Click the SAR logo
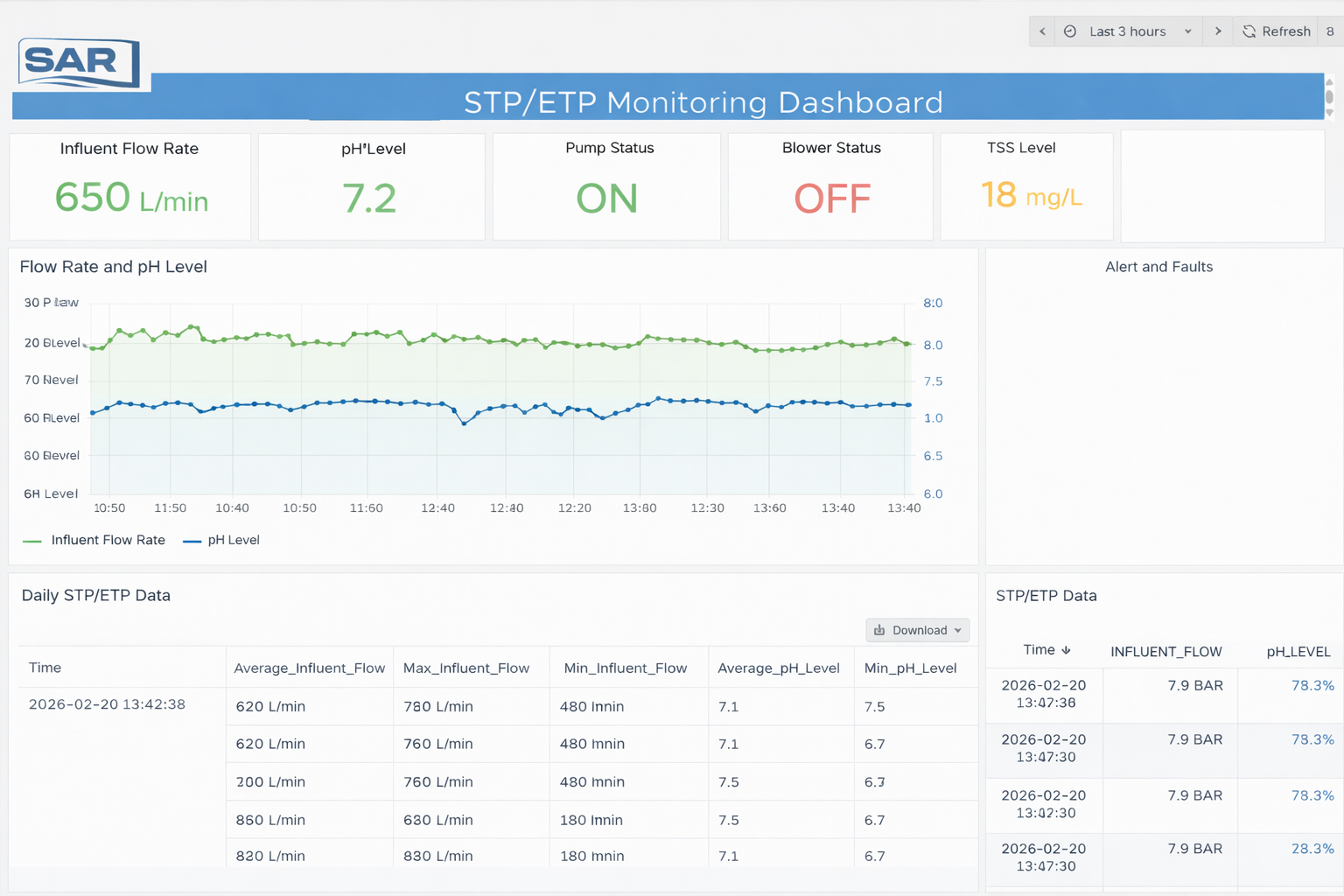The width and height of the screenshot is (1344, 896). [79, 63]
